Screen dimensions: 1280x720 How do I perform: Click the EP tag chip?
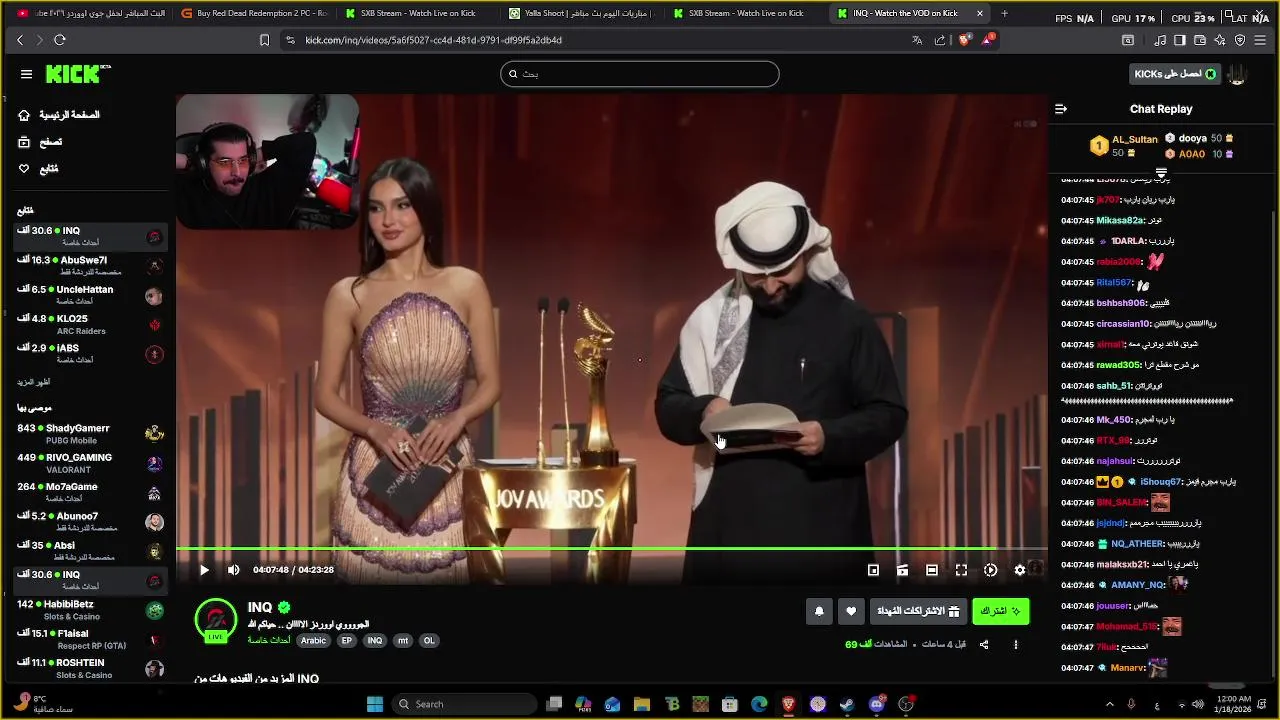click(x=347, y=641)
